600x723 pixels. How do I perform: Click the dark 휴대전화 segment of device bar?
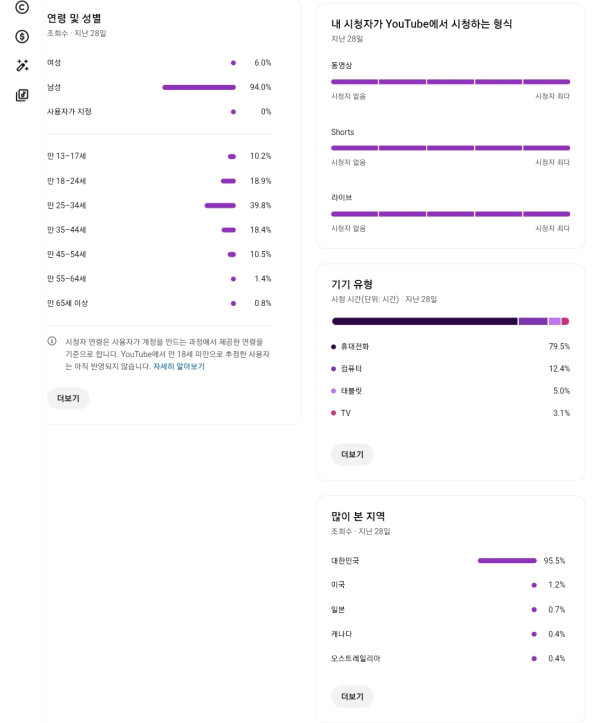coord(424,321)
